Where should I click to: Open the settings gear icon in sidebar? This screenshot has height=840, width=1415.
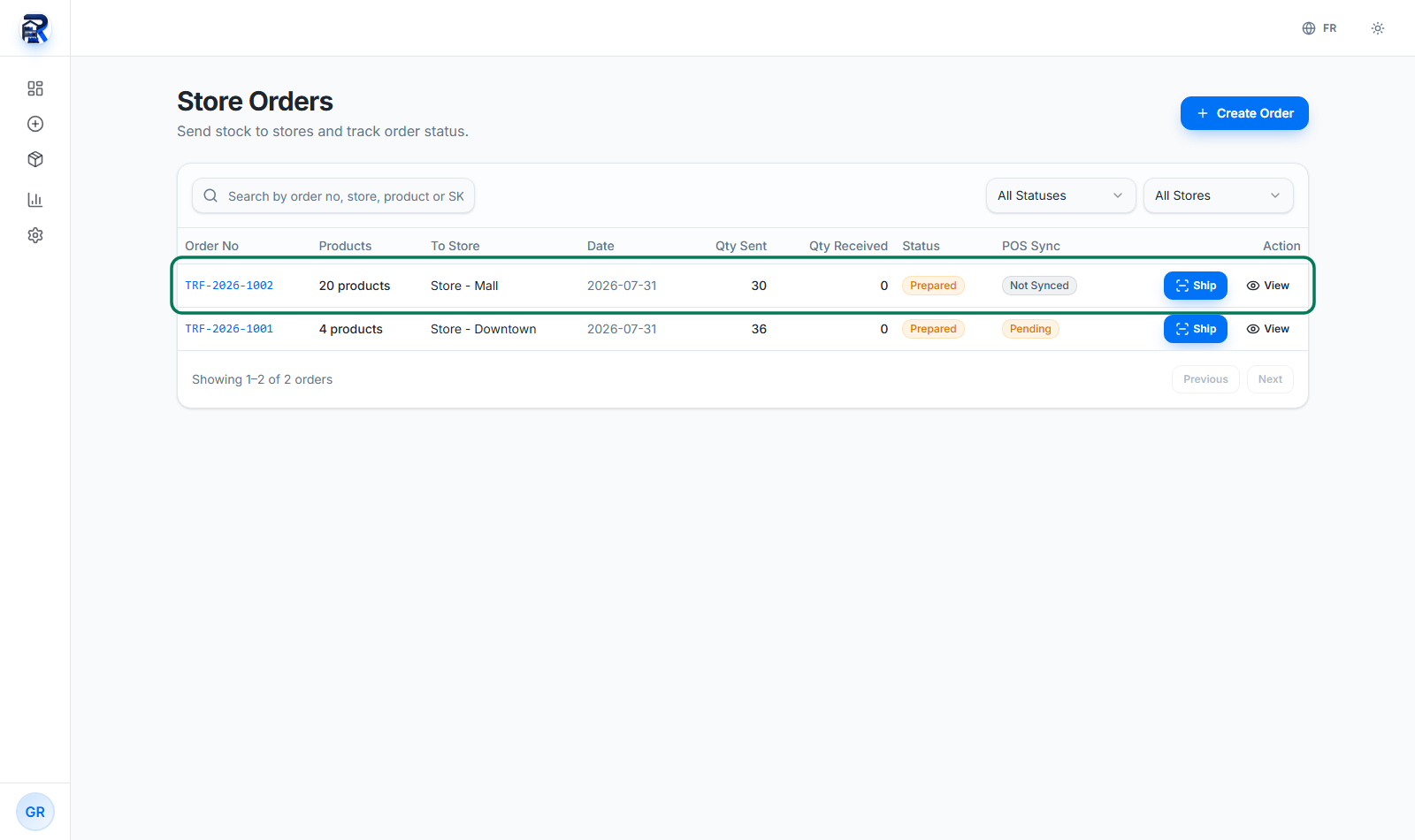[35, 235]
